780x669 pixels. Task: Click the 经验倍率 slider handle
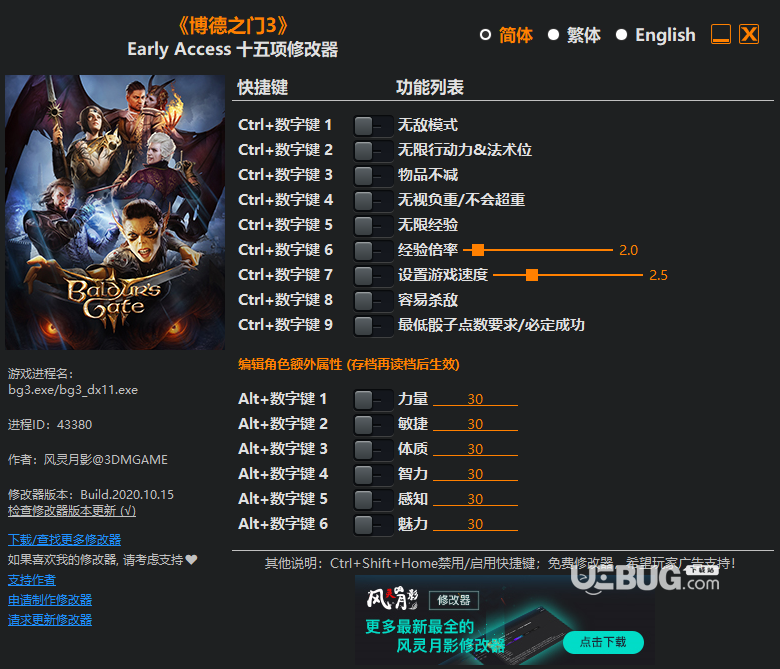coord(478,250)
